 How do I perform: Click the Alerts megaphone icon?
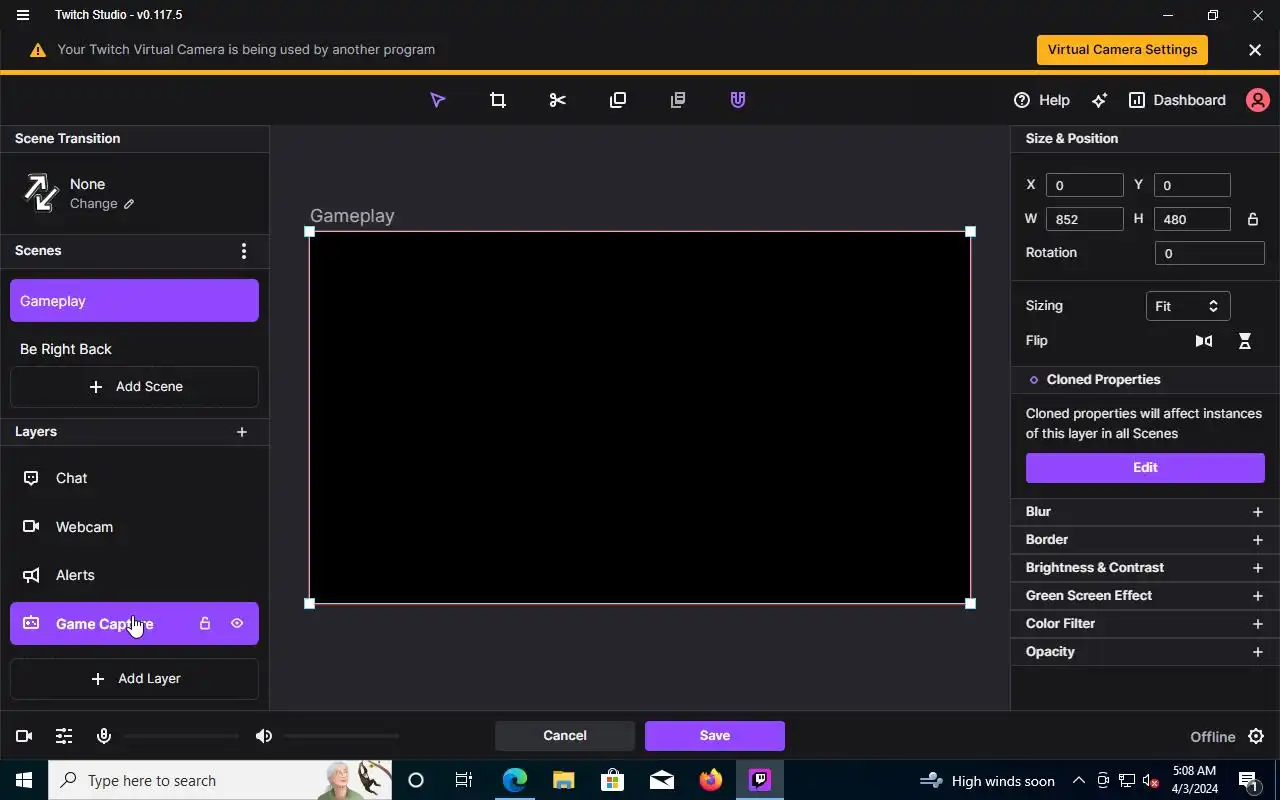(31, 575)
